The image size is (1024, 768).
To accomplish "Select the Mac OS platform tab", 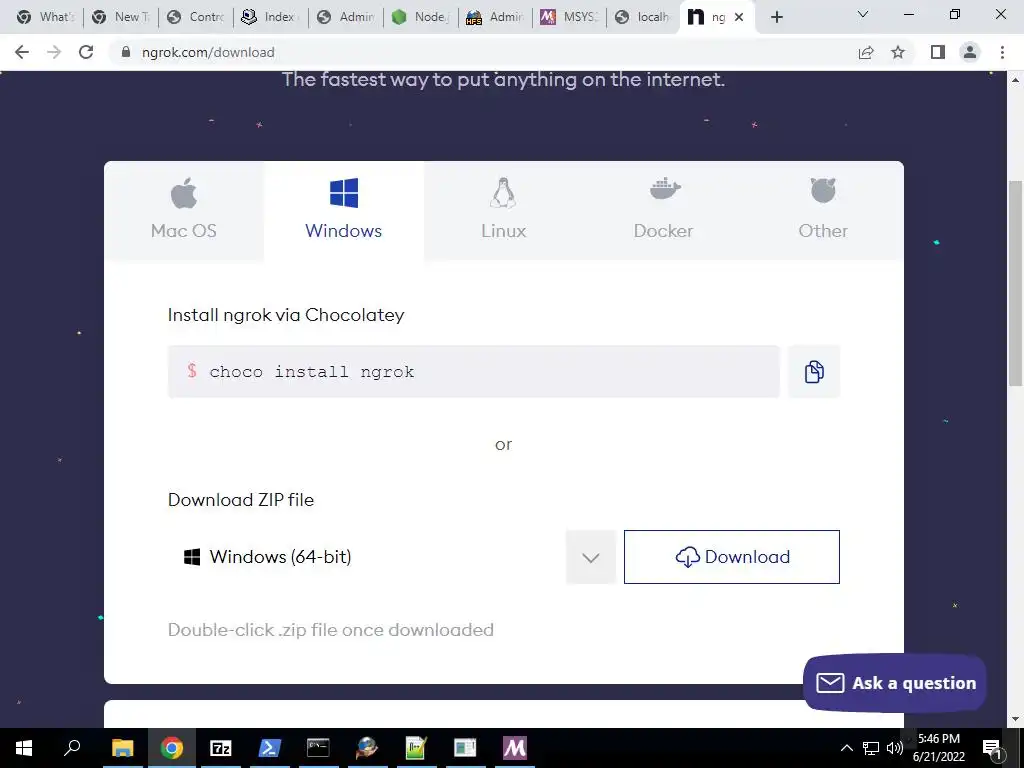I will pos(184,210).
